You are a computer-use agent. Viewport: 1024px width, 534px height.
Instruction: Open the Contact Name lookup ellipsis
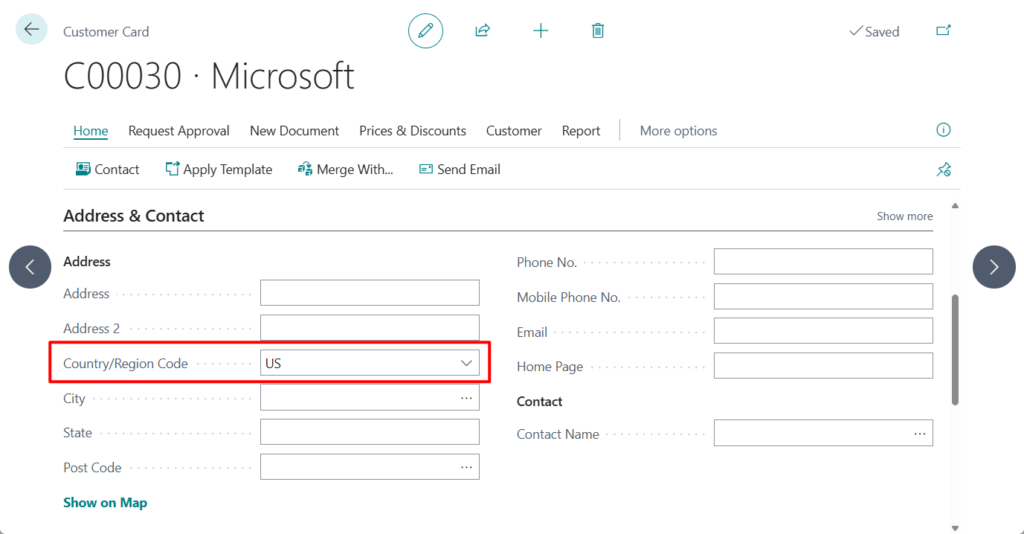[920, 434]
